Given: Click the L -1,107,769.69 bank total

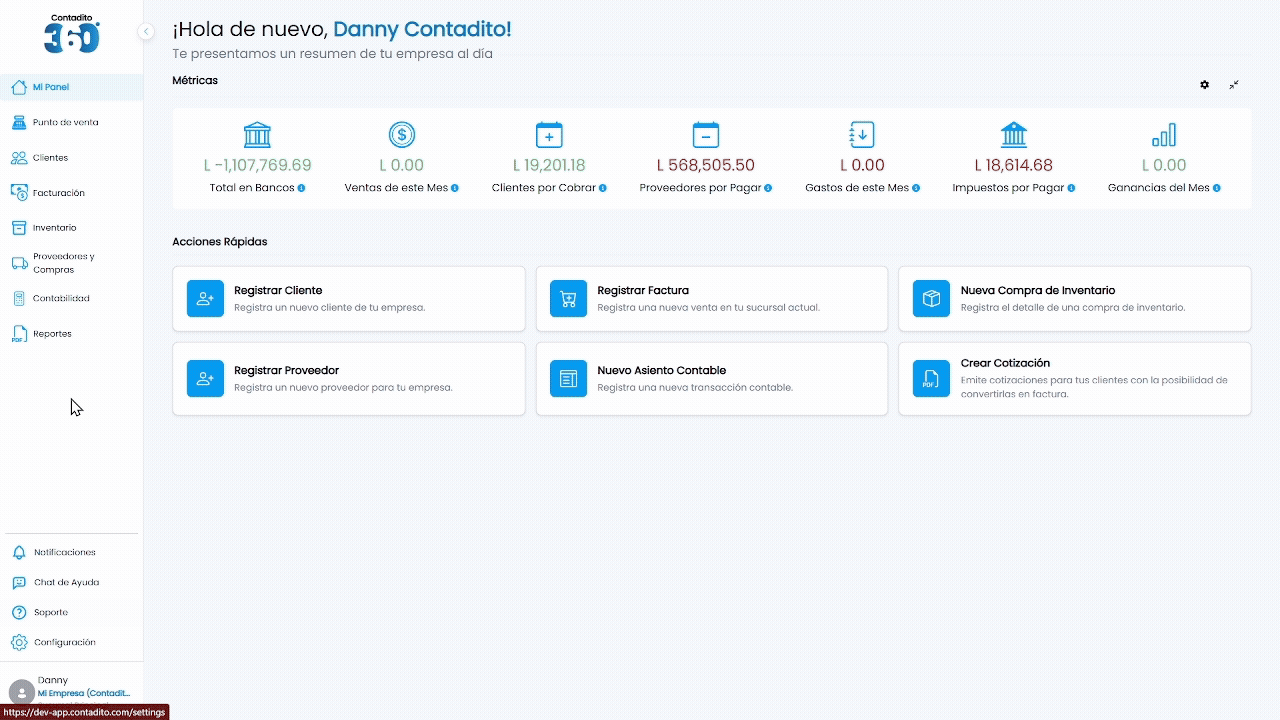Looking at the screenshot, I should 257,165.
